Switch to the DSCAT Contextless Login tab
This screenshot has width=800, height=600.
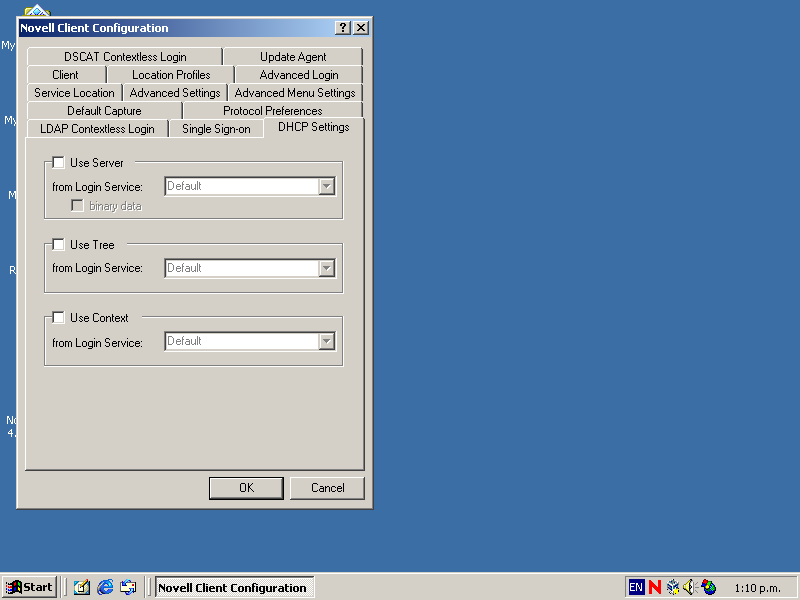click(x=125, y=57)
